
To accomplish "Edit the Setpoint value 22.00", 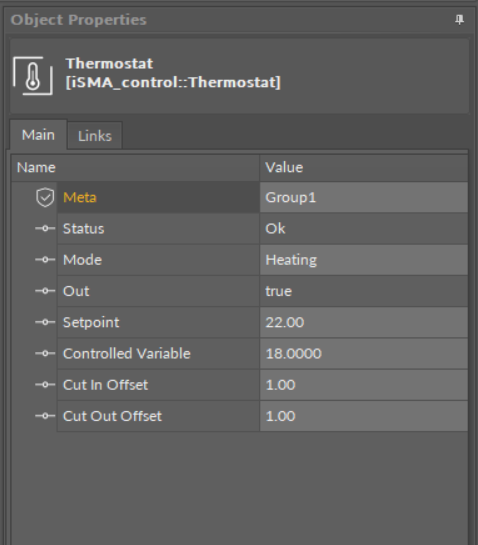I will 364,322.
